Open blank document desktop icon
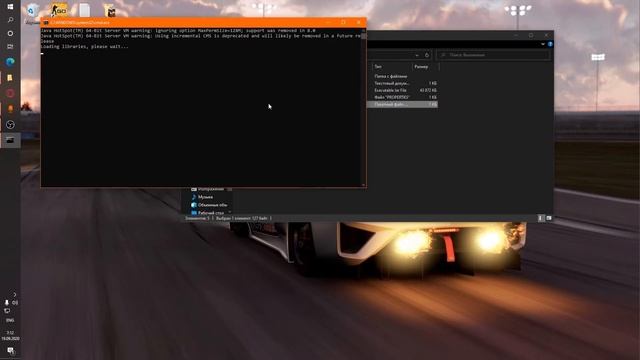Viewport: 640px width, 360px height. pyautogui.click(x=84, y=10)
